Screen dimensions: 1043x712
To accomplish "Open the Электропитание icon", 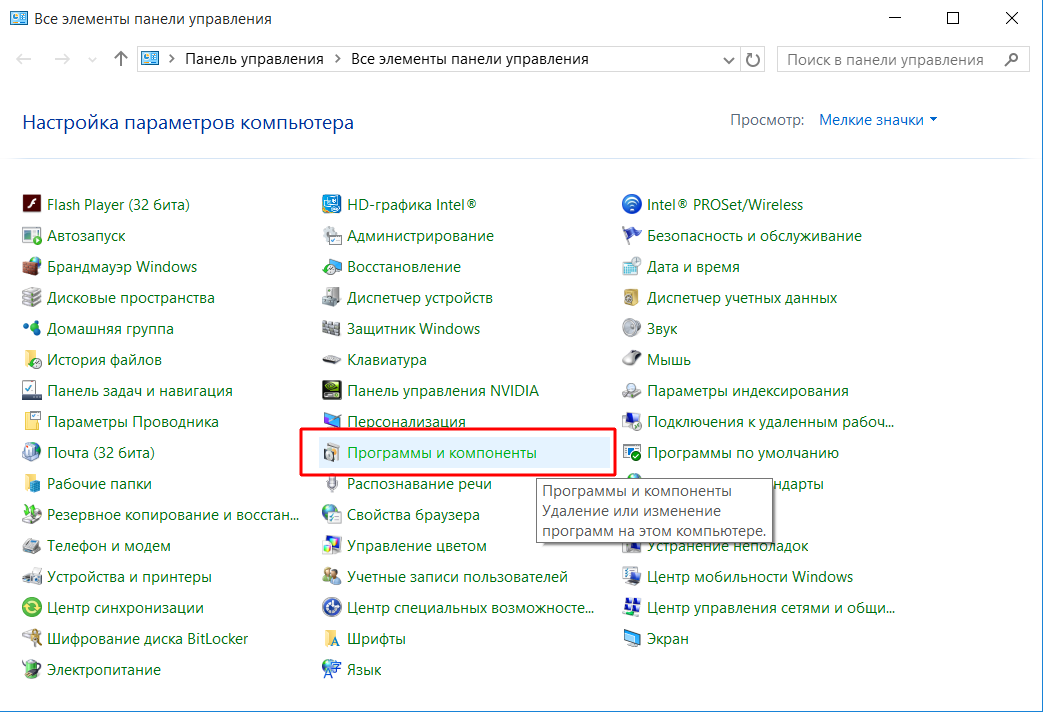I will point(31,670).
